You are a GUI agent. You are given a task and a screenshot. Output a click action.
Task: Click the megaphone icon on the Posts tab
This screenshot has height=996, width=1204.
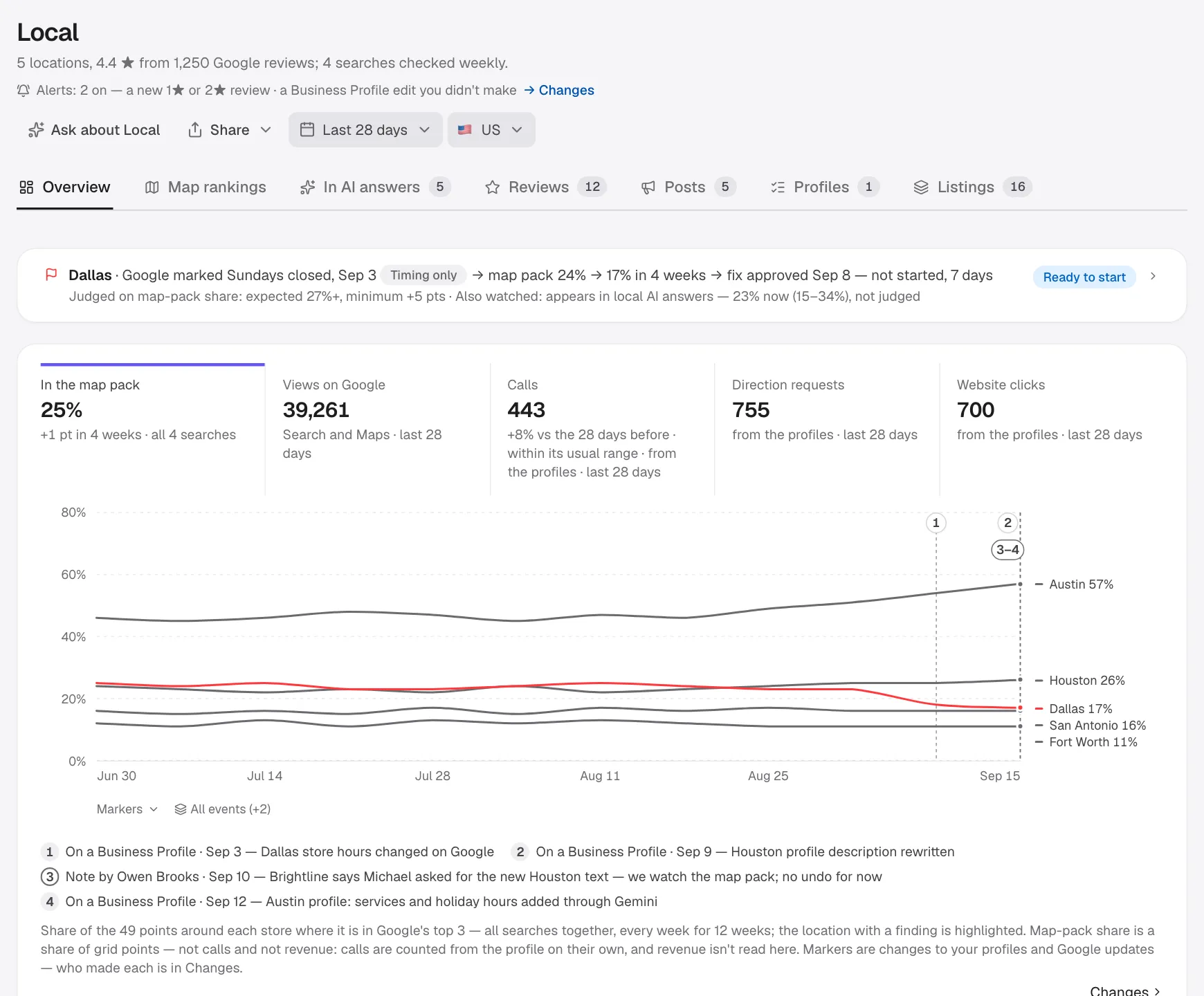coord(648,187)
